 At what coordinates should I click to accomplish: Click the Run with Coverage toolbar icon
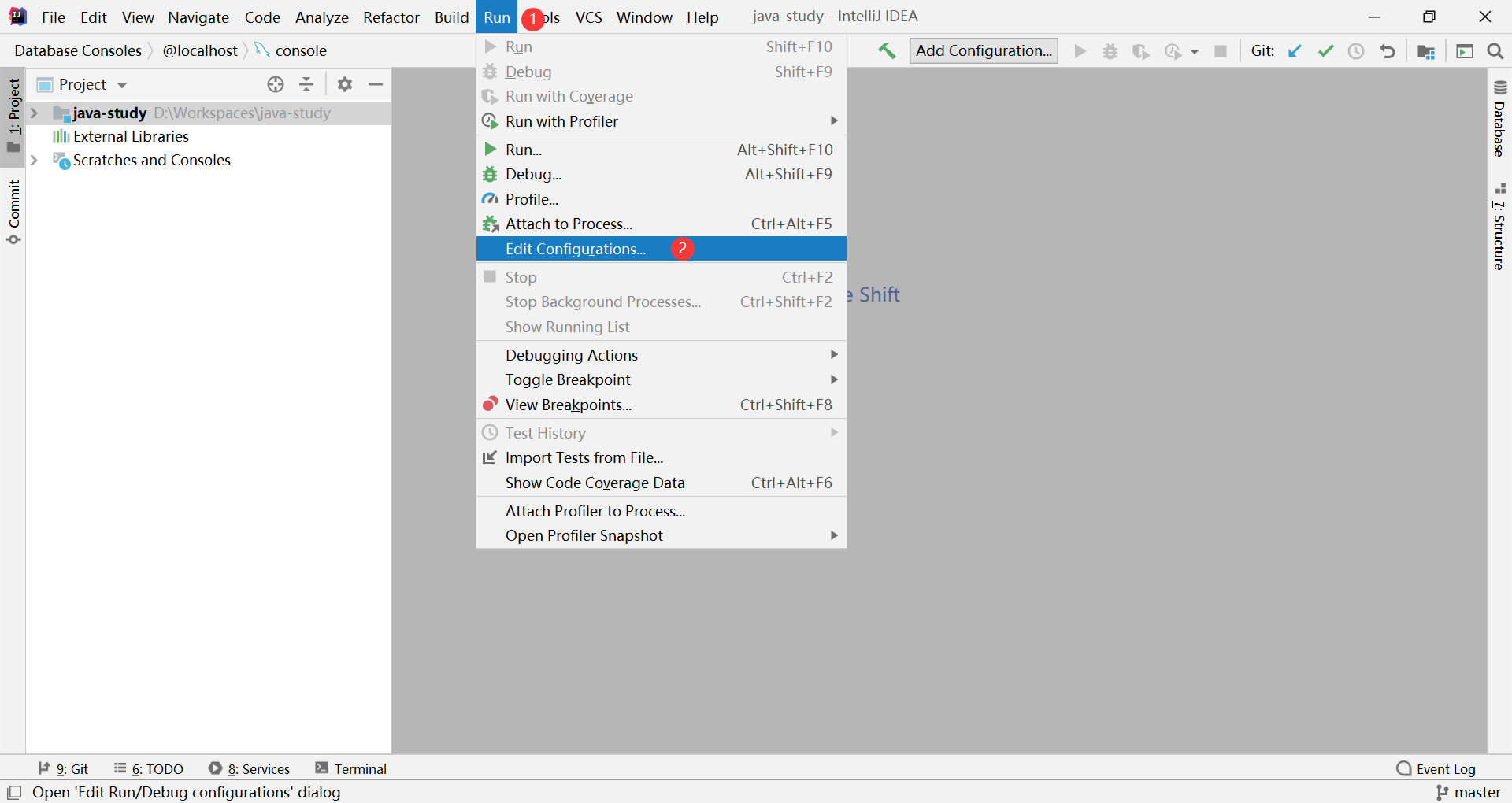[1140, 51]
